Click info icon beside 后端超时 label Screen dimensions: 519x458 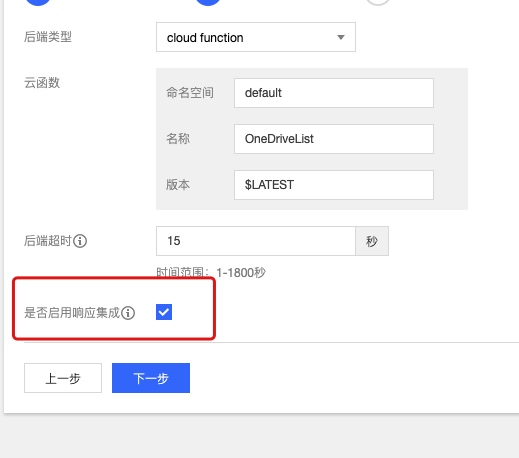coord(80,241)
